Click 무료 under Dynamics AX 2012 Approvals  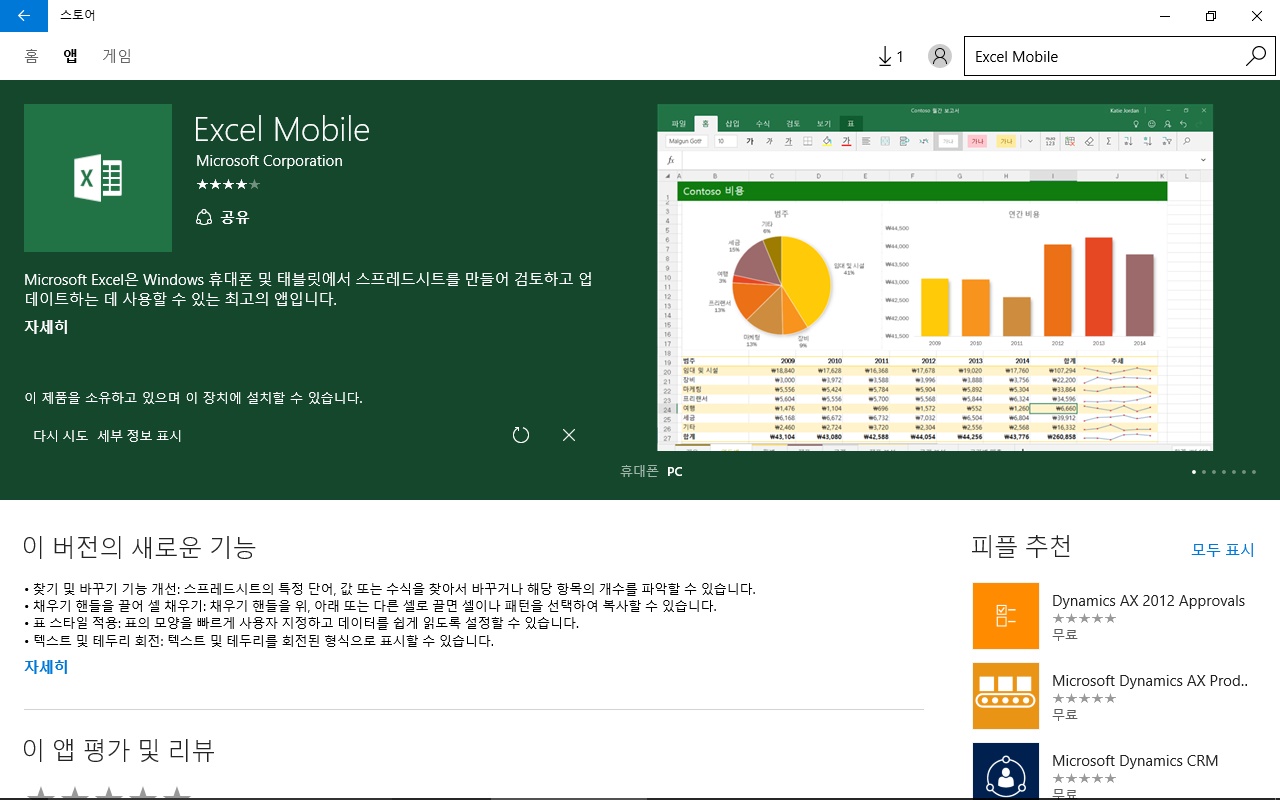(1065, 635)
